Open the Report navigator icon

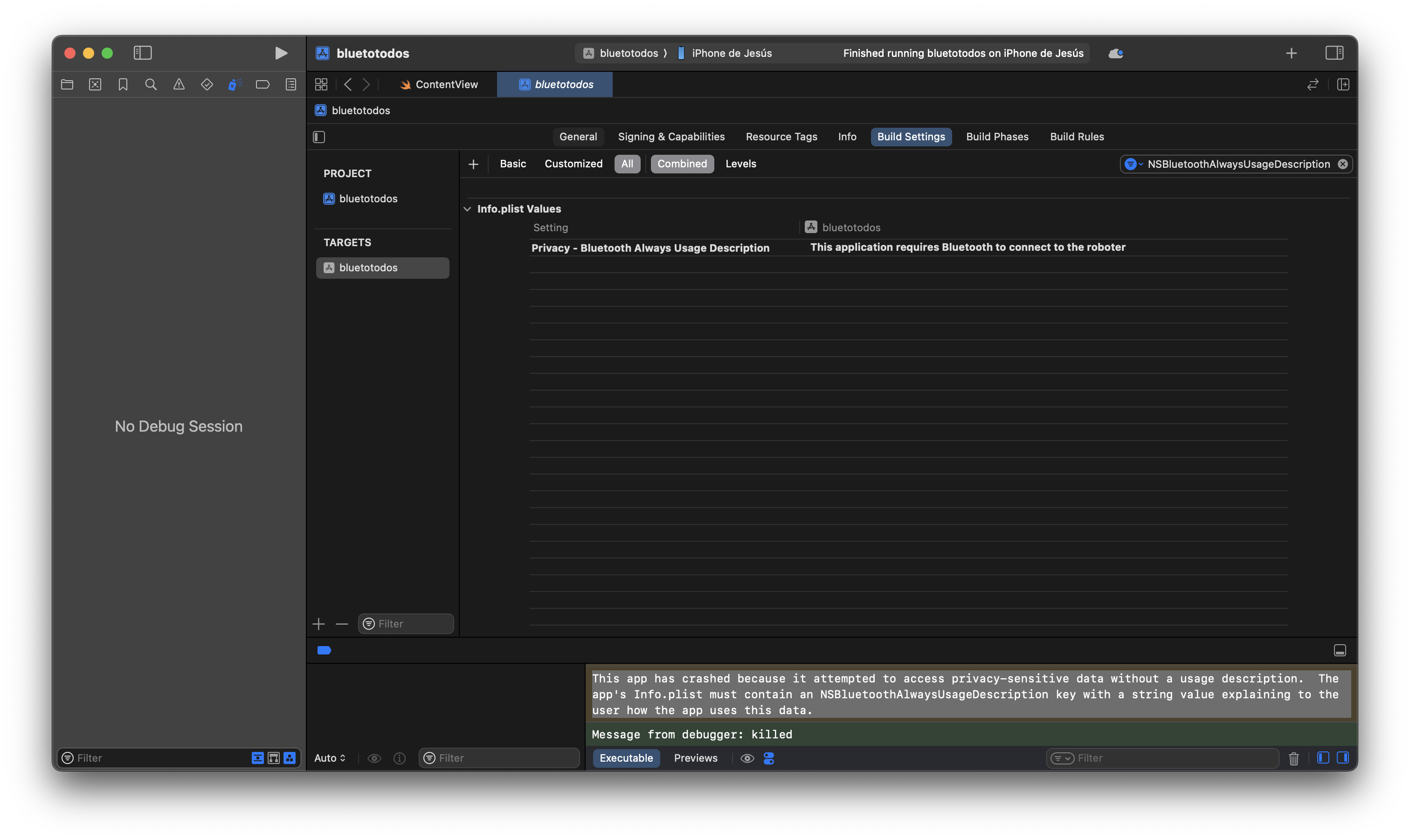291,84
